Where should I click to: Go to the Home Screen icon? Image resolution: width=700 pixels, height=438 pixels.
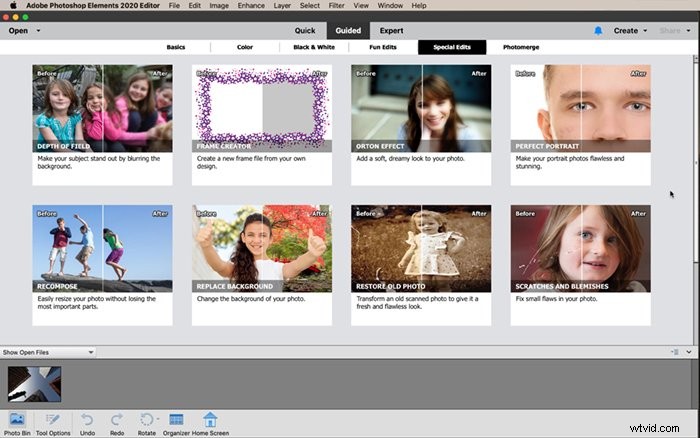pos(210,421)
